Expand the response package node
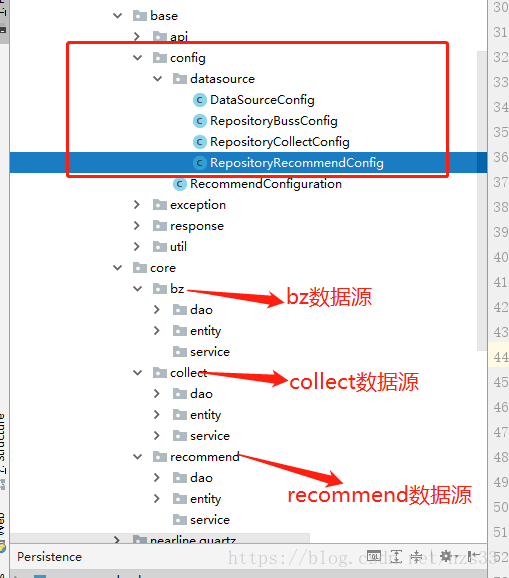Viewport: 509px width, 578px height. point(137,226)
